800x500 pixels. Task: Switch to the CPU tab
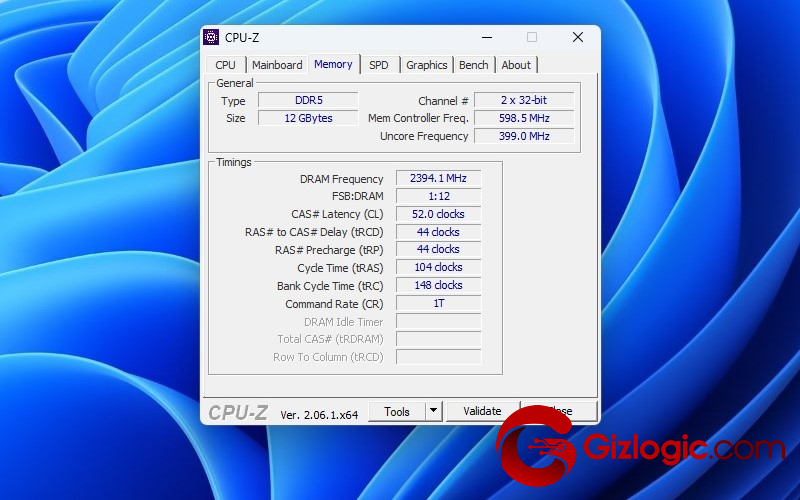(x=226, y=65)
